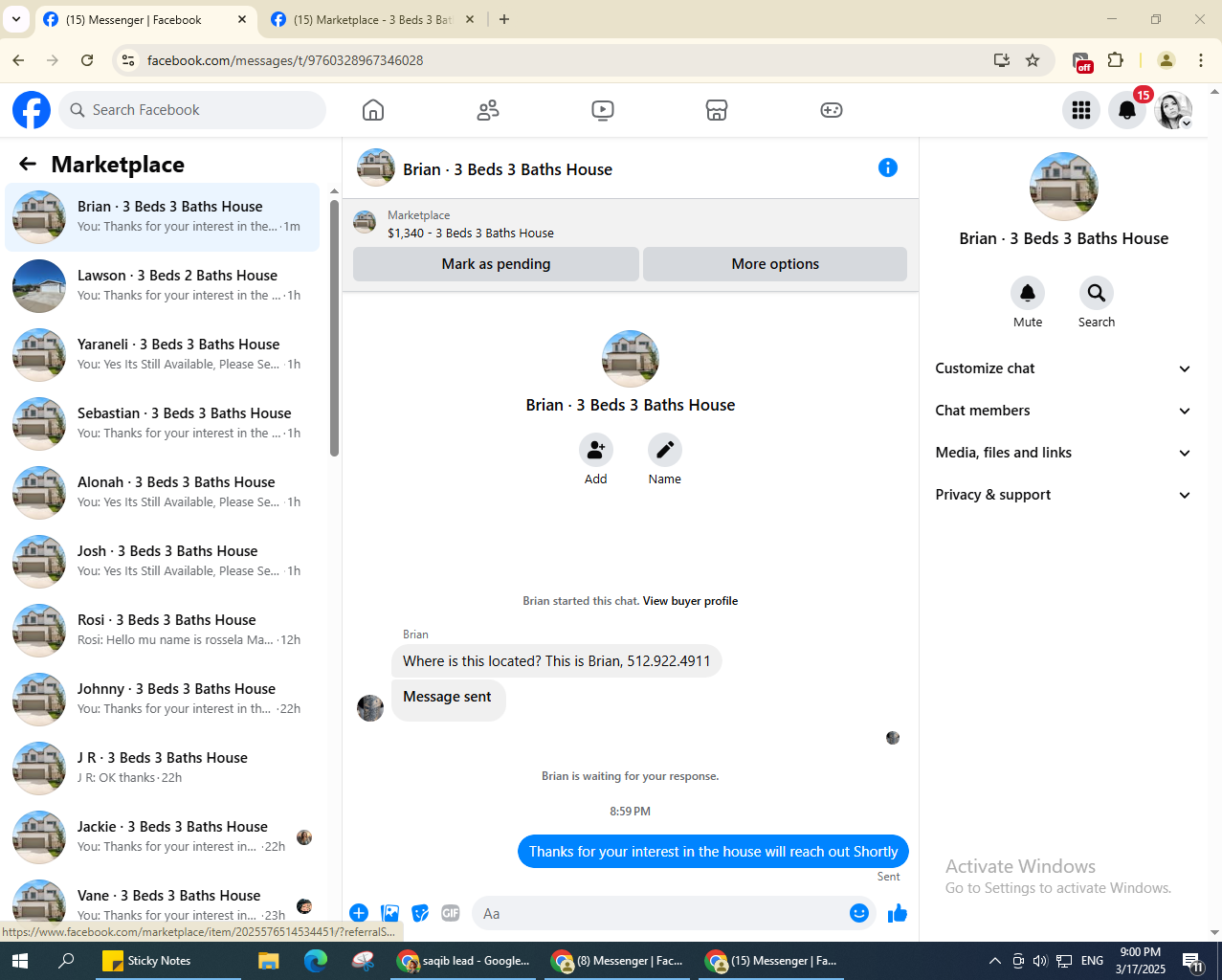This screenshot has width=1222, height=980.
Task: Open more actions plus icon in composer
Action: tap(359, 913)
